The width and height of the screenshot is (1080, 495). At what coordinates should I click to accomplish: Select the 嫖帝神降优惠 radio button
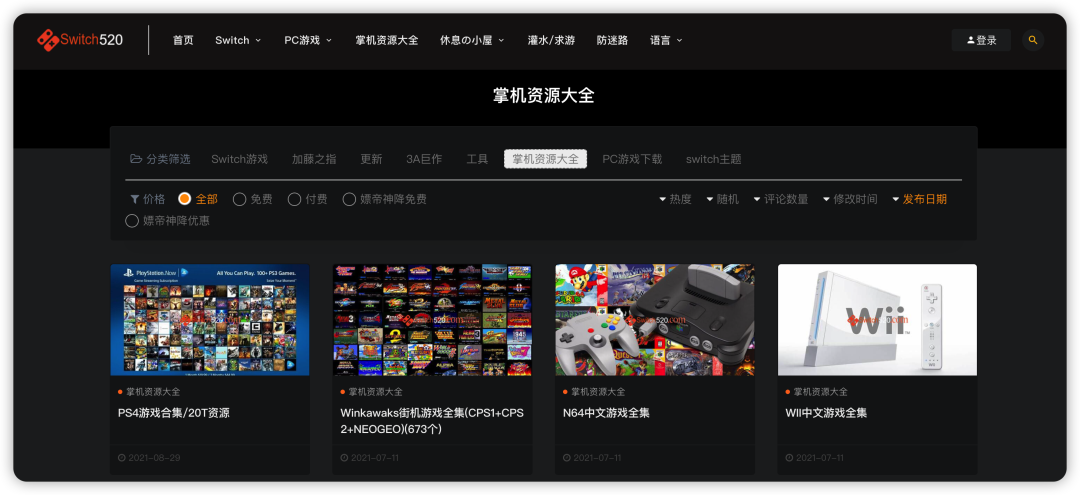[x=132, y=221]
